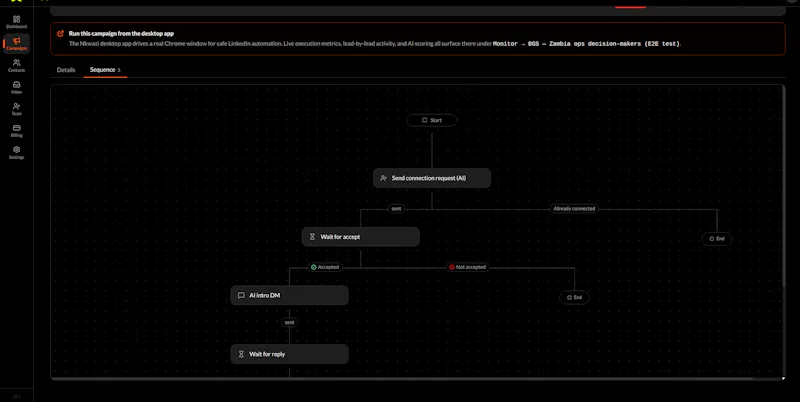
Task: Select the End node under Not accepted
Action: coord(574,297)
